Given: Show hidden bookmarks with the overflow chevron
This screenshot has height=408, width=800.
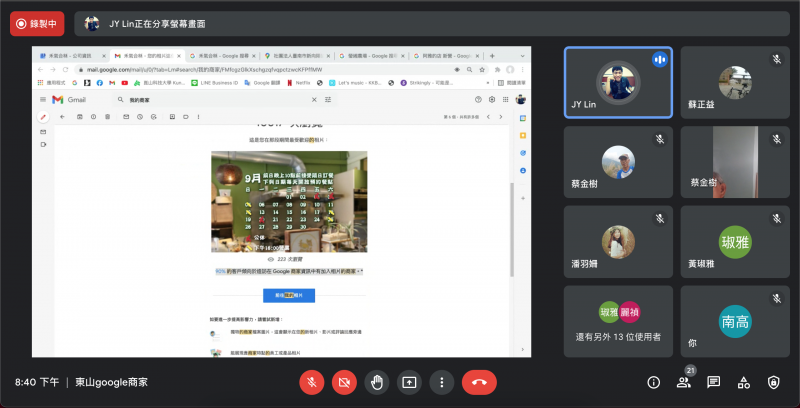Looking at the screenshot, I should [x=488, y=83].
